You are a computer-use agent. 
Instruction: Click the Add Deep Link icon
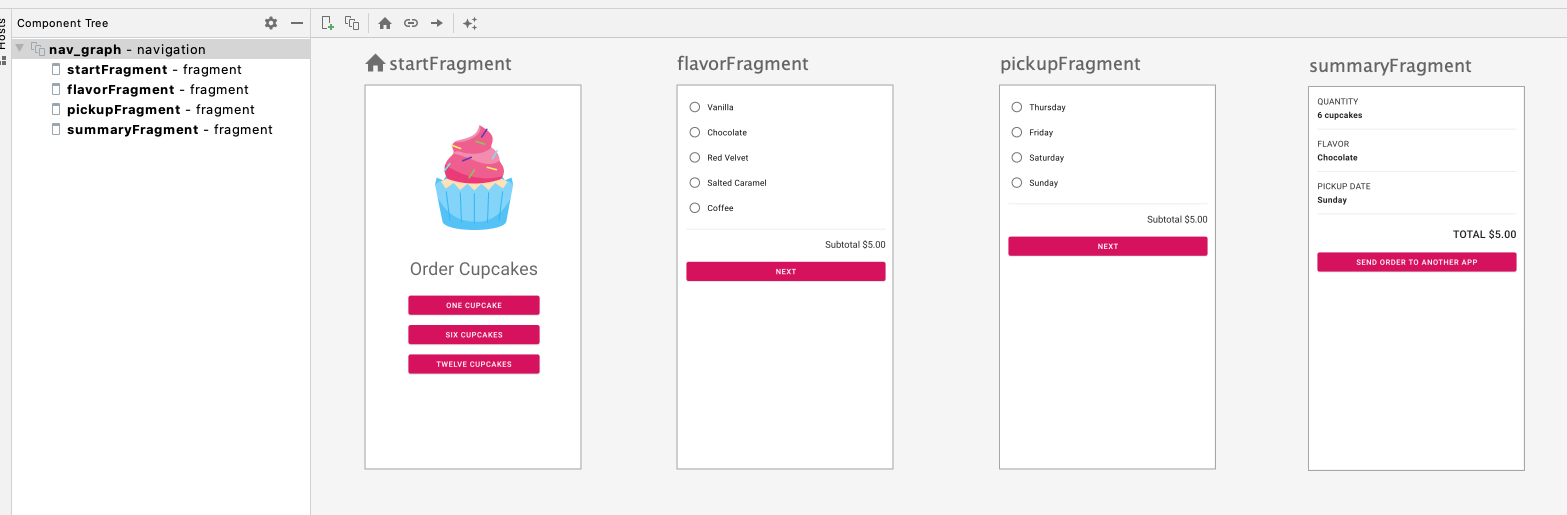[411, 23]
